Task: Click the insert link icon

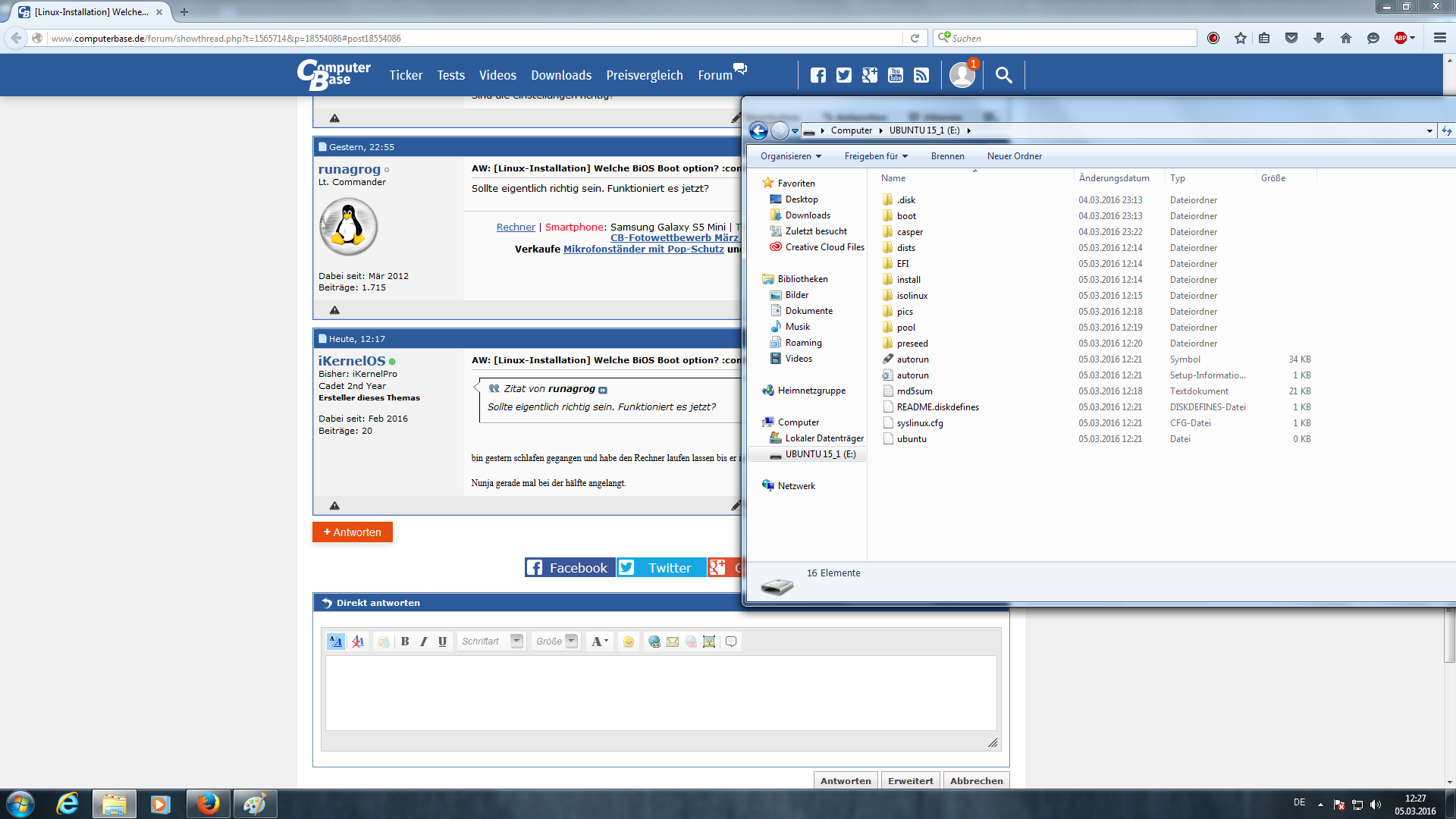Action: click(x=654, y=642)
